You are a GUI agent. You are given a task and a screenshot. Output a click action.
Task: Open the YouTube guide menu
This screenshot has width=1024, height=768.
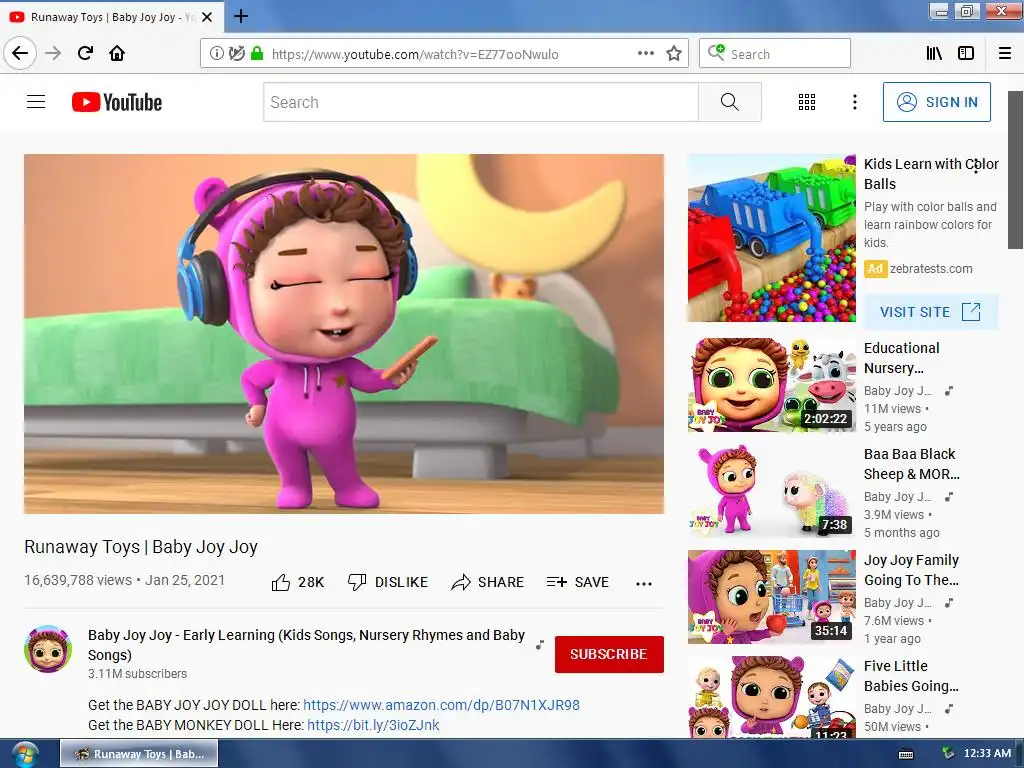coord(36,102)
